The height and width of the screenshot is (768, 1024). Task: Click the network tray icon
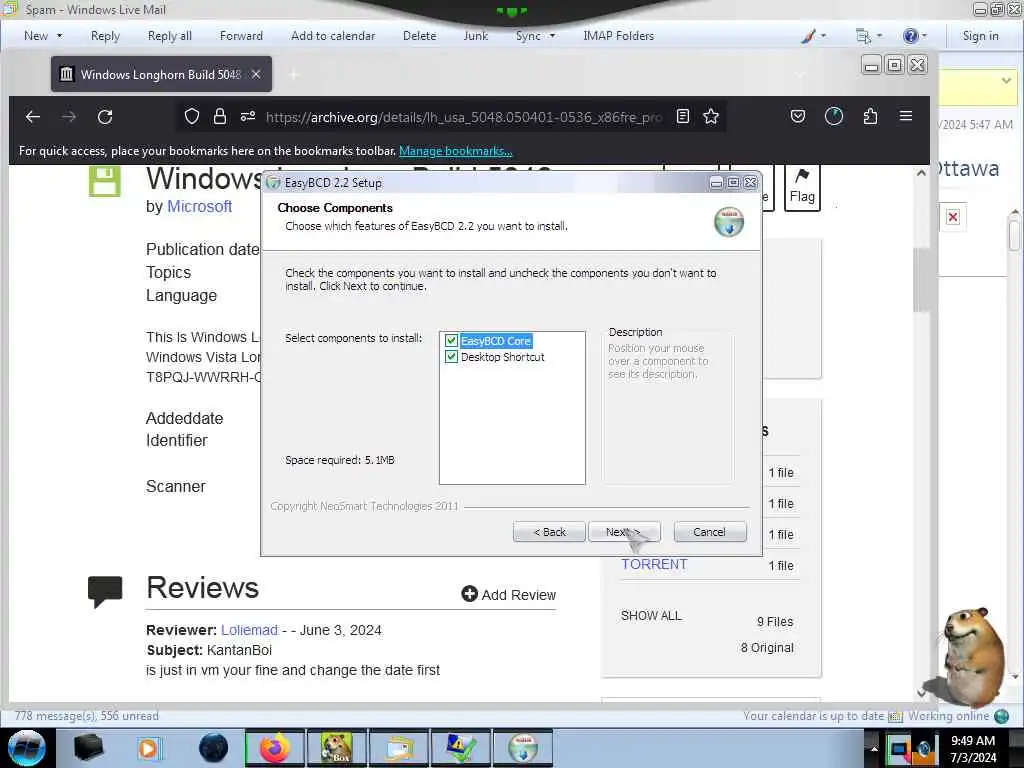pyautogui.click(x=899, y=749)
